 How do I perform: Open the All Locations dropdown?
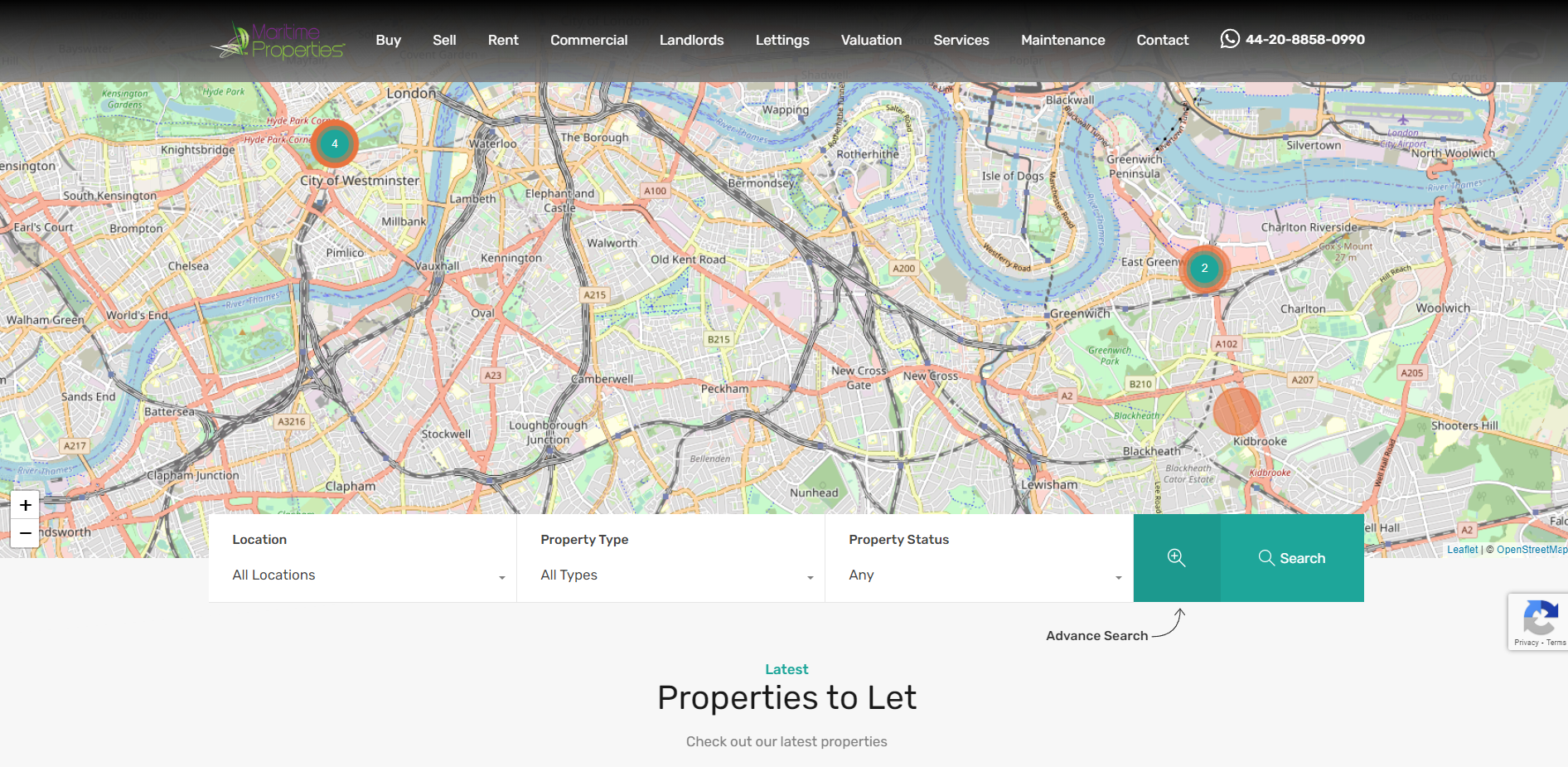367,575
